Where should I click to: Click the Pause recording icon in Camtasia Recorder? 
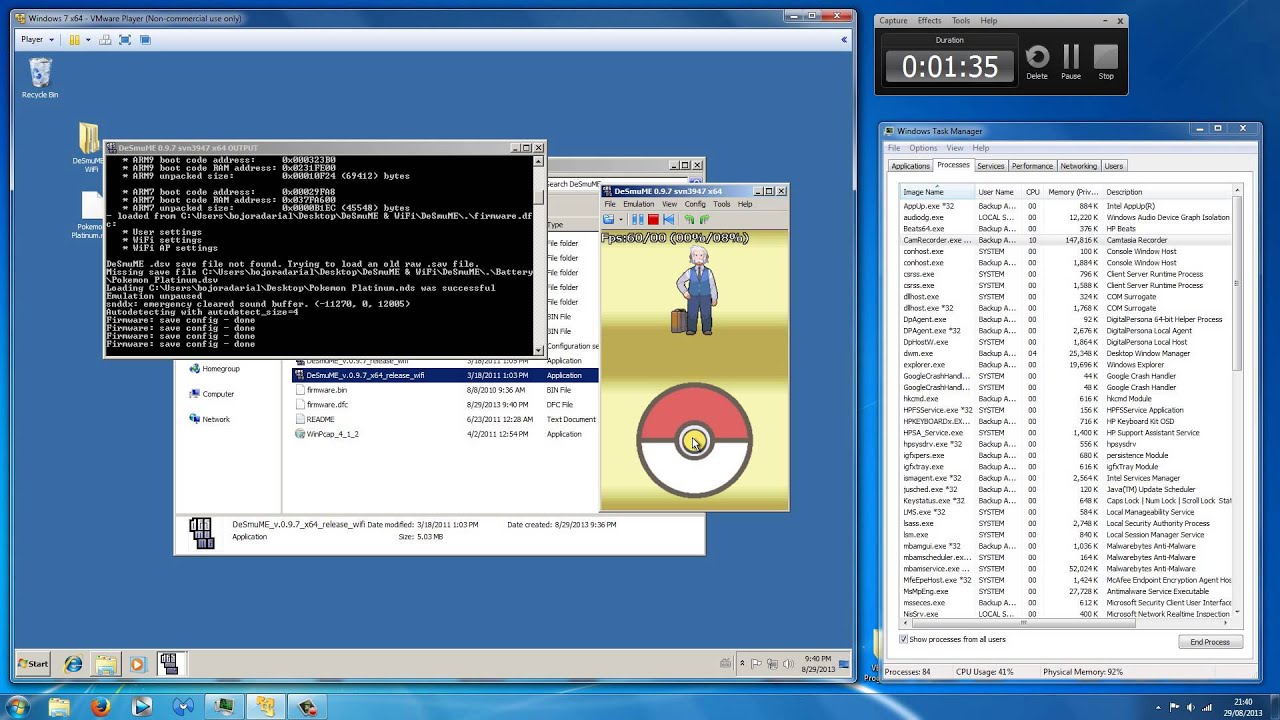tap(1069, 57)
